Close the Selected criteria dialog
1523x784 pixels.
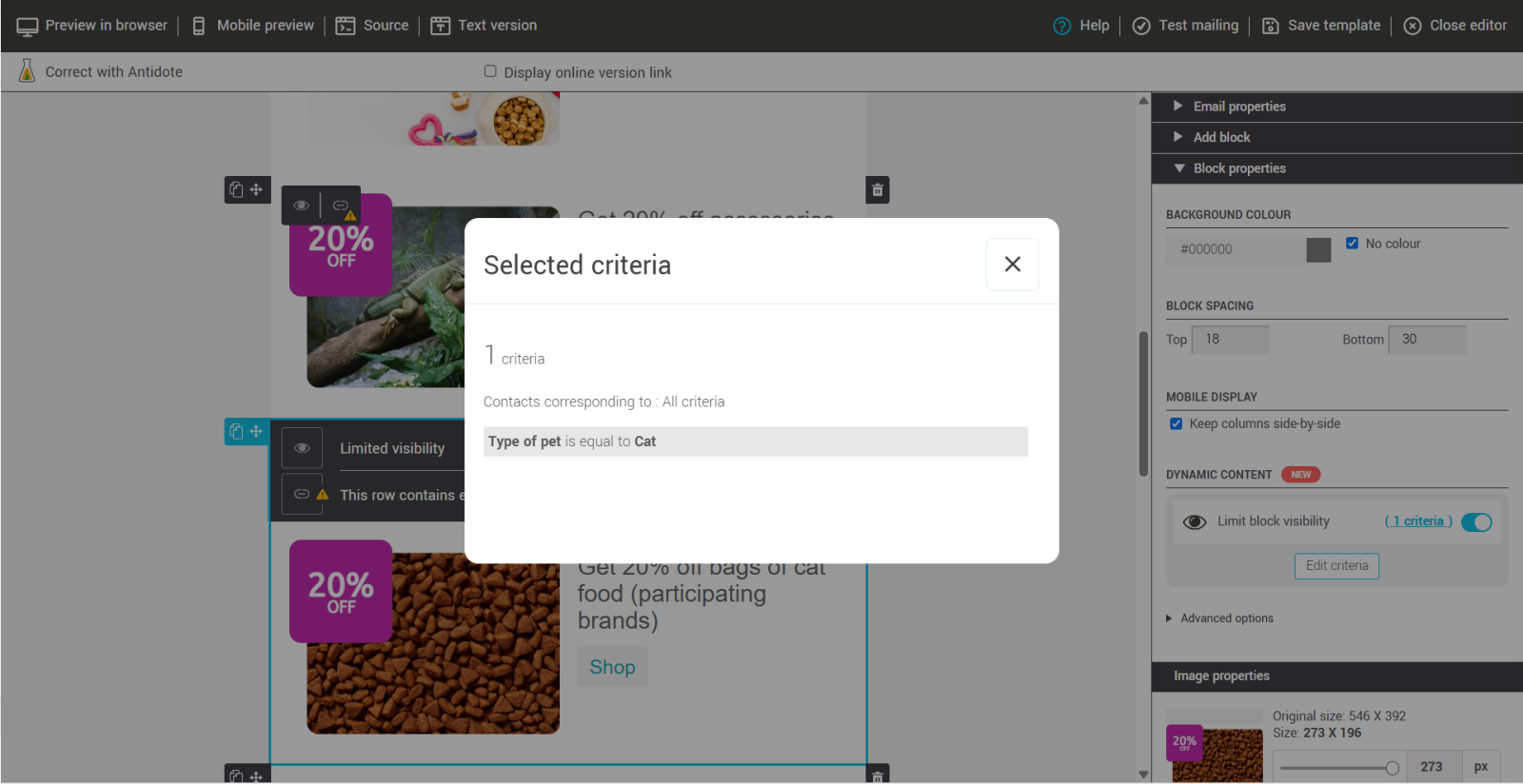tap(1012, 265)
